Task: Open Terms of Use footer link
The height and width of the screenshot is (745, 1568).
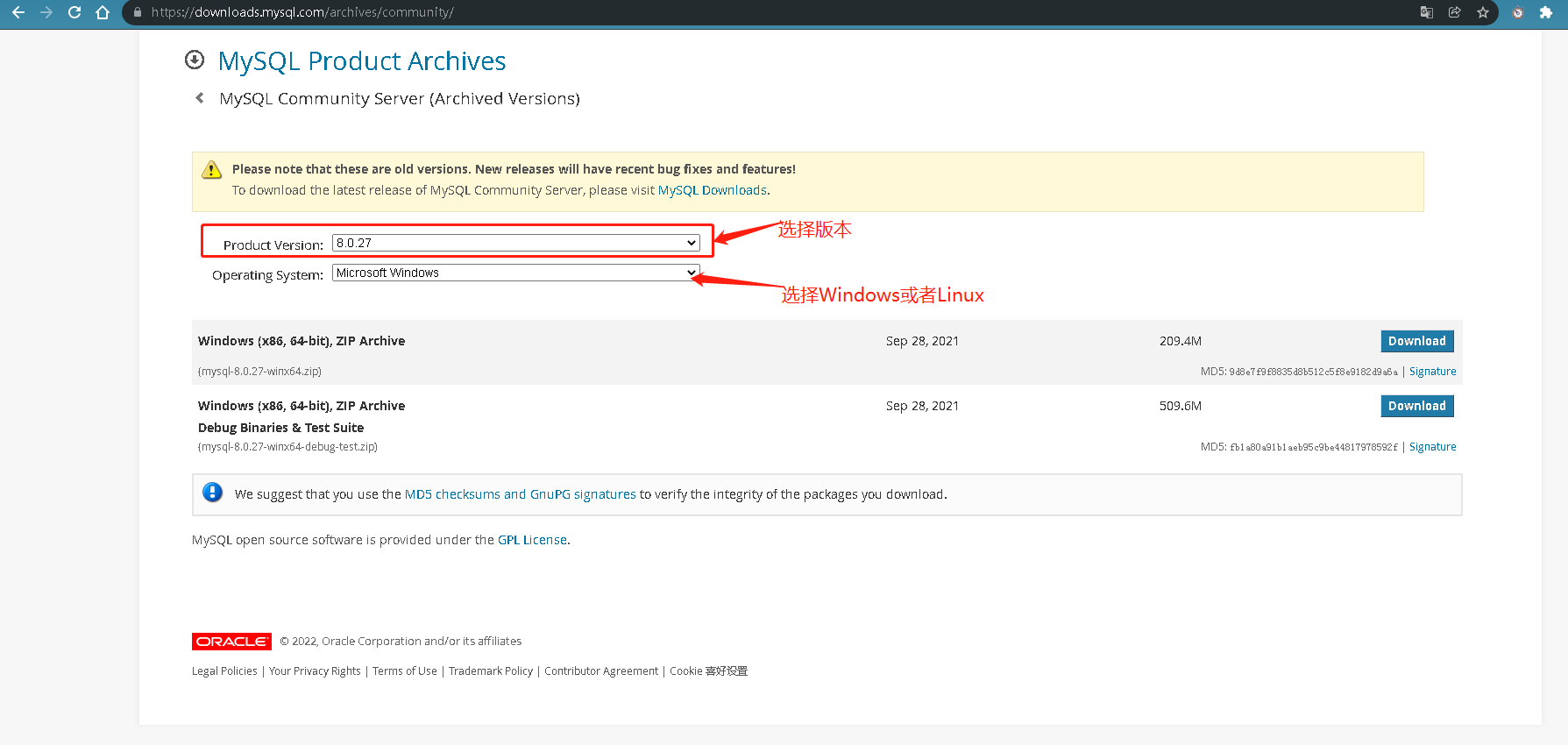Action: (x=405, y=671)
